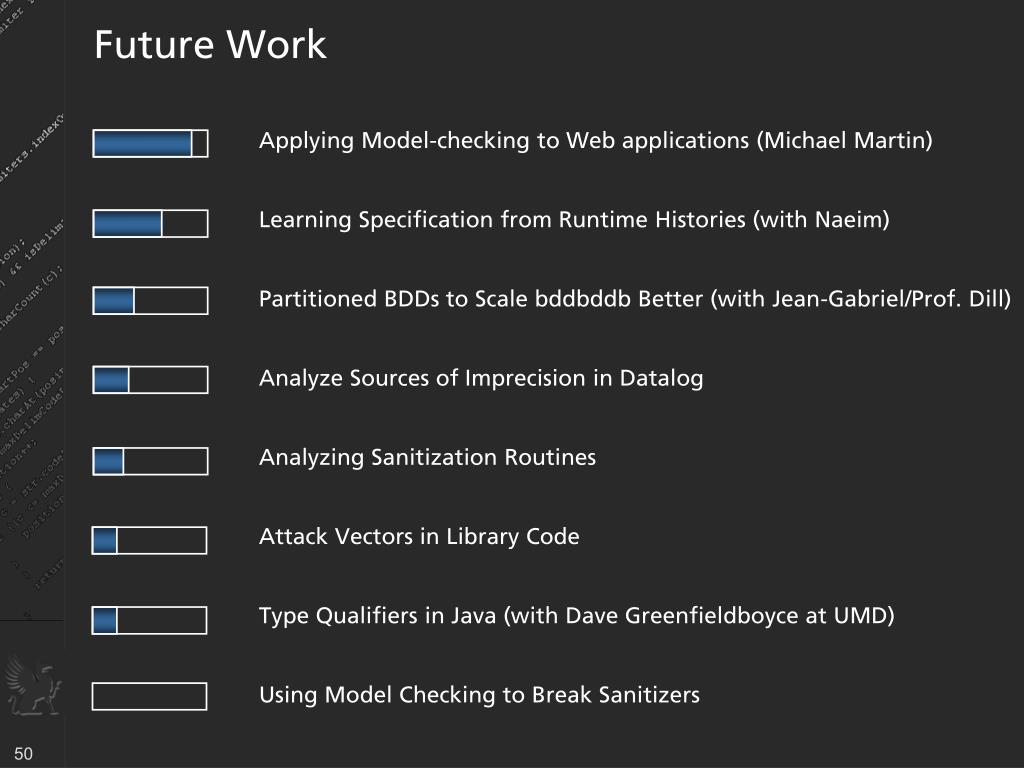Click Learning Specification from Runtime Histories text
The image size is (1024, 768).
click(573, 219)
